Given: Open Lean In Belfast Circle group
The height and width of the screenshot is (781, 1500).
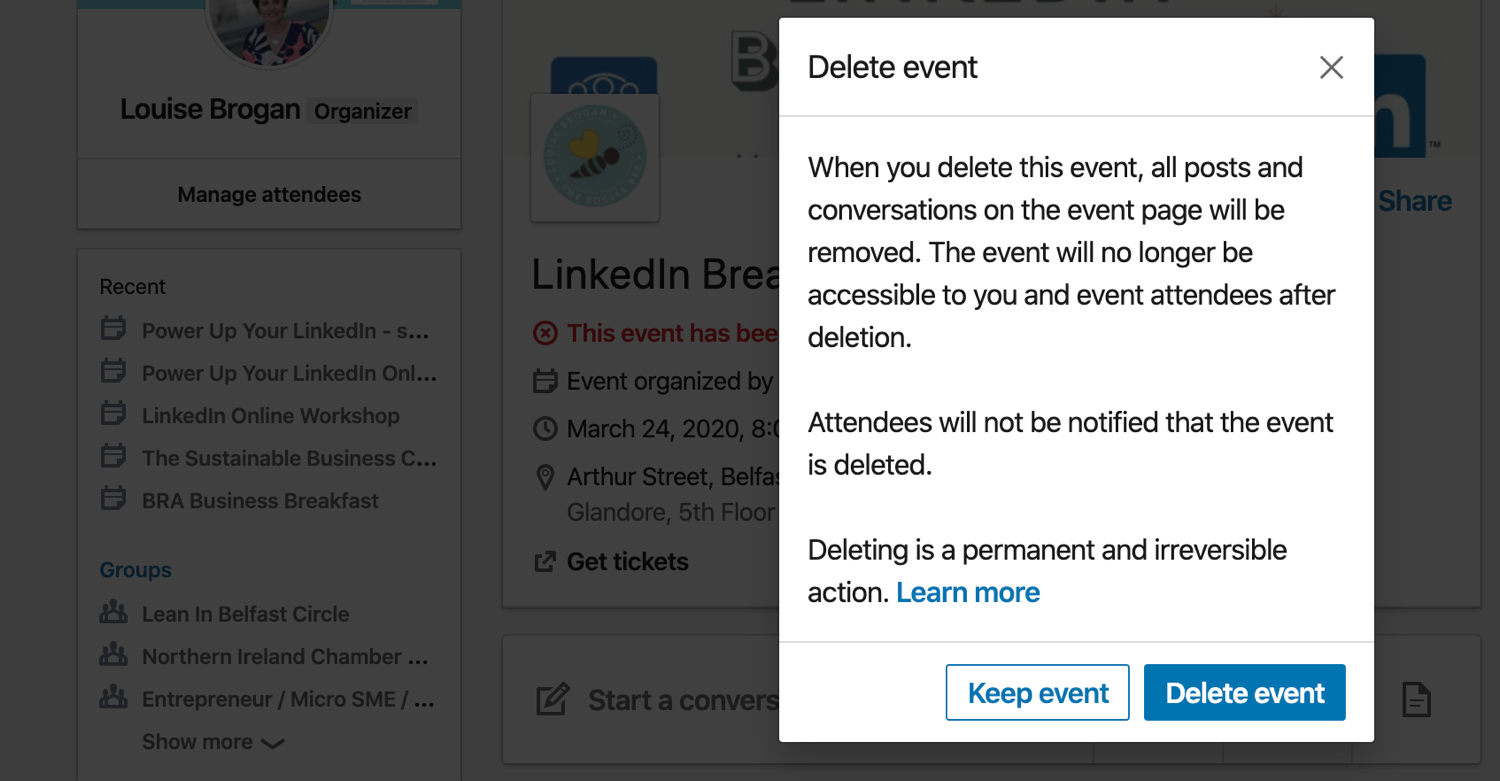Looking at the screenshot, I should coord(245,614).
